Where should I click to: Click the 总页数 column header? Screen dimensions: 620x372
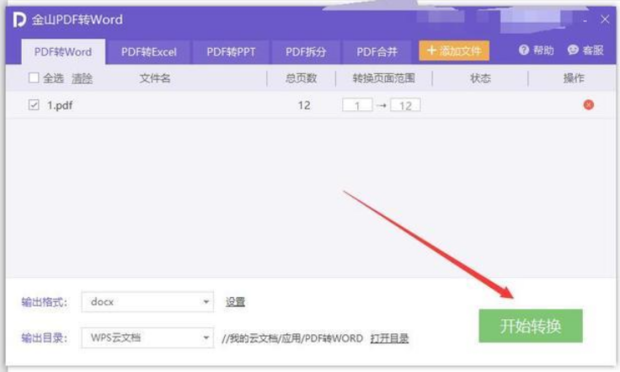pyautogui.click(x=301, y=78)
